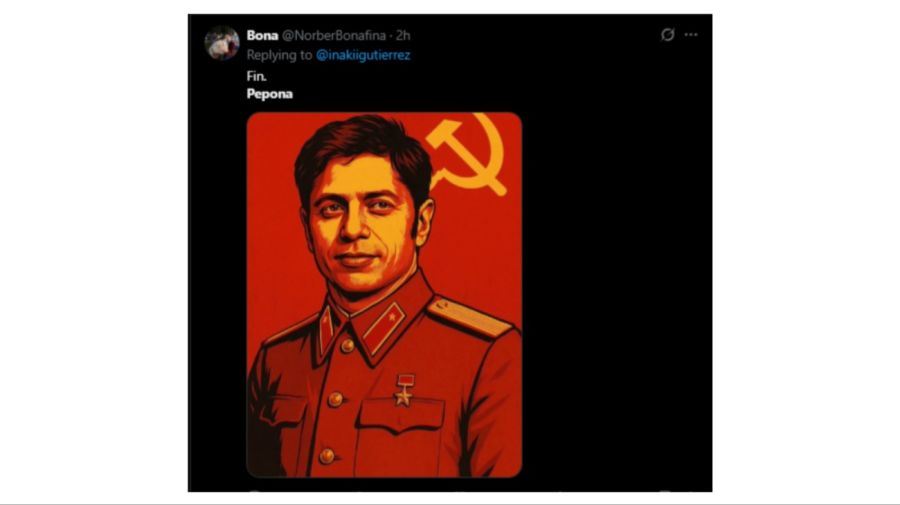Click the tweet text Fin.
Screen dimensions: 900x505
click(x=257, y=76)
